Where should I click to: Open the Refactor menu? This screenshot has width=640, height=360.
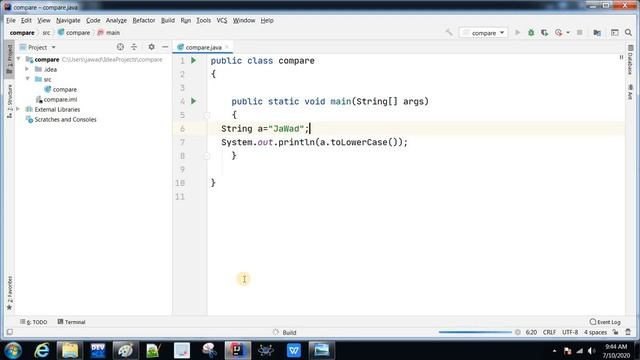144,20
